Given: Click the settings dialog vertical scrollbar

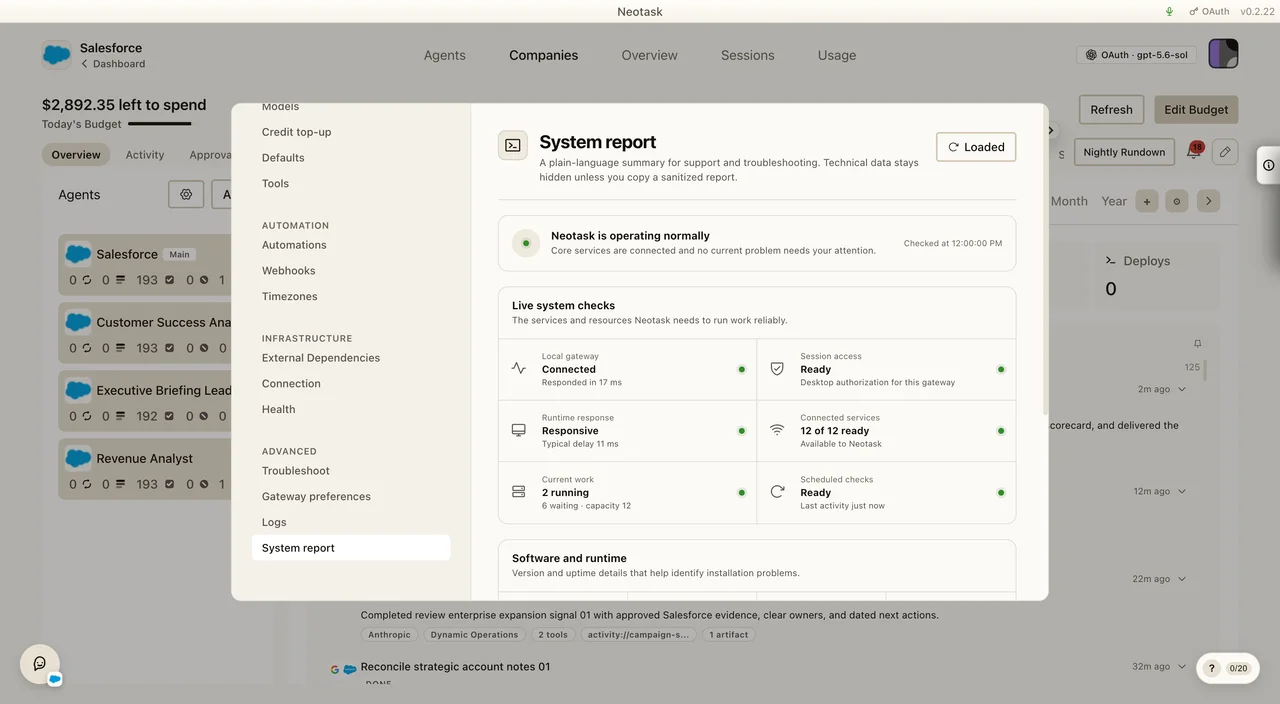Looking at the screenshot, I should point(1044,262).
